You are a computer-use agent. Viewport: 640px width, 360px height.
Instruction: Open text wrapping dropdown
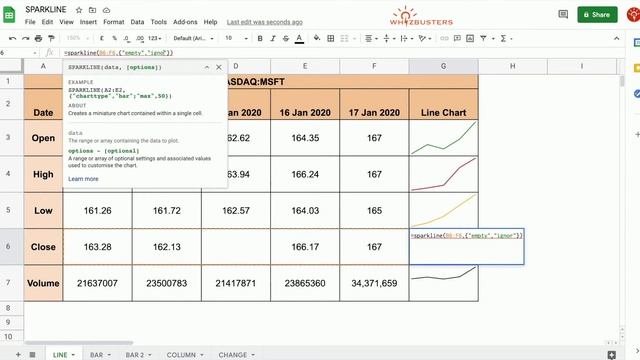point(406,38)
